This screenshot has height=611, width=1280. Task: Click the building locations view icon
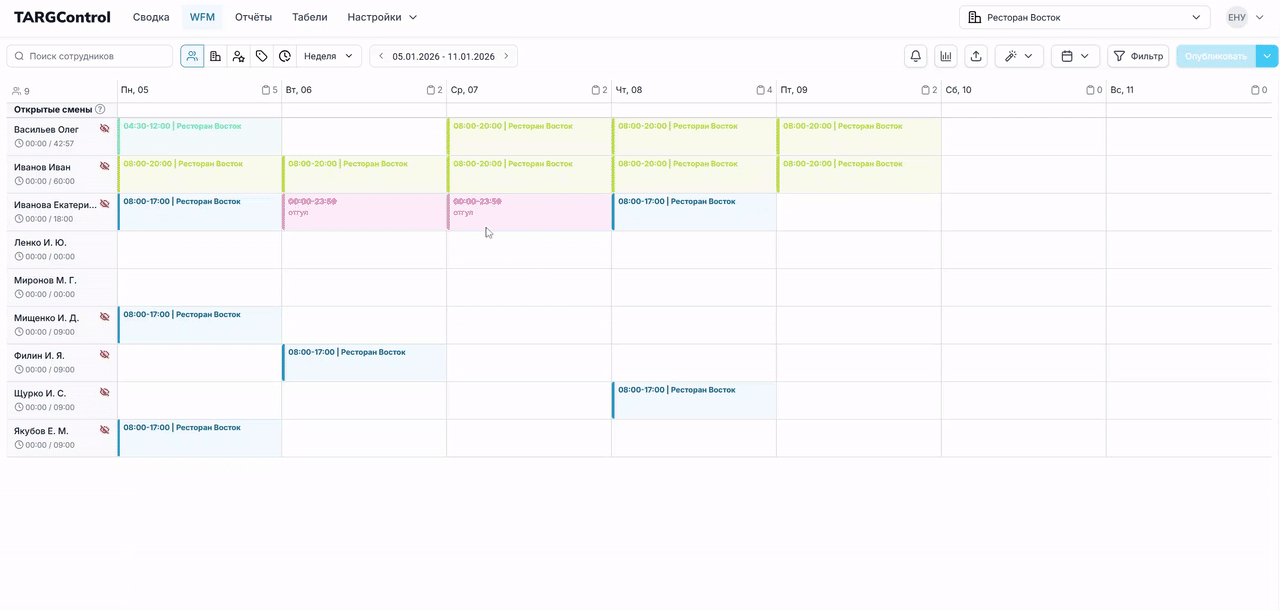pyautogui.click(x=215, y=56)
